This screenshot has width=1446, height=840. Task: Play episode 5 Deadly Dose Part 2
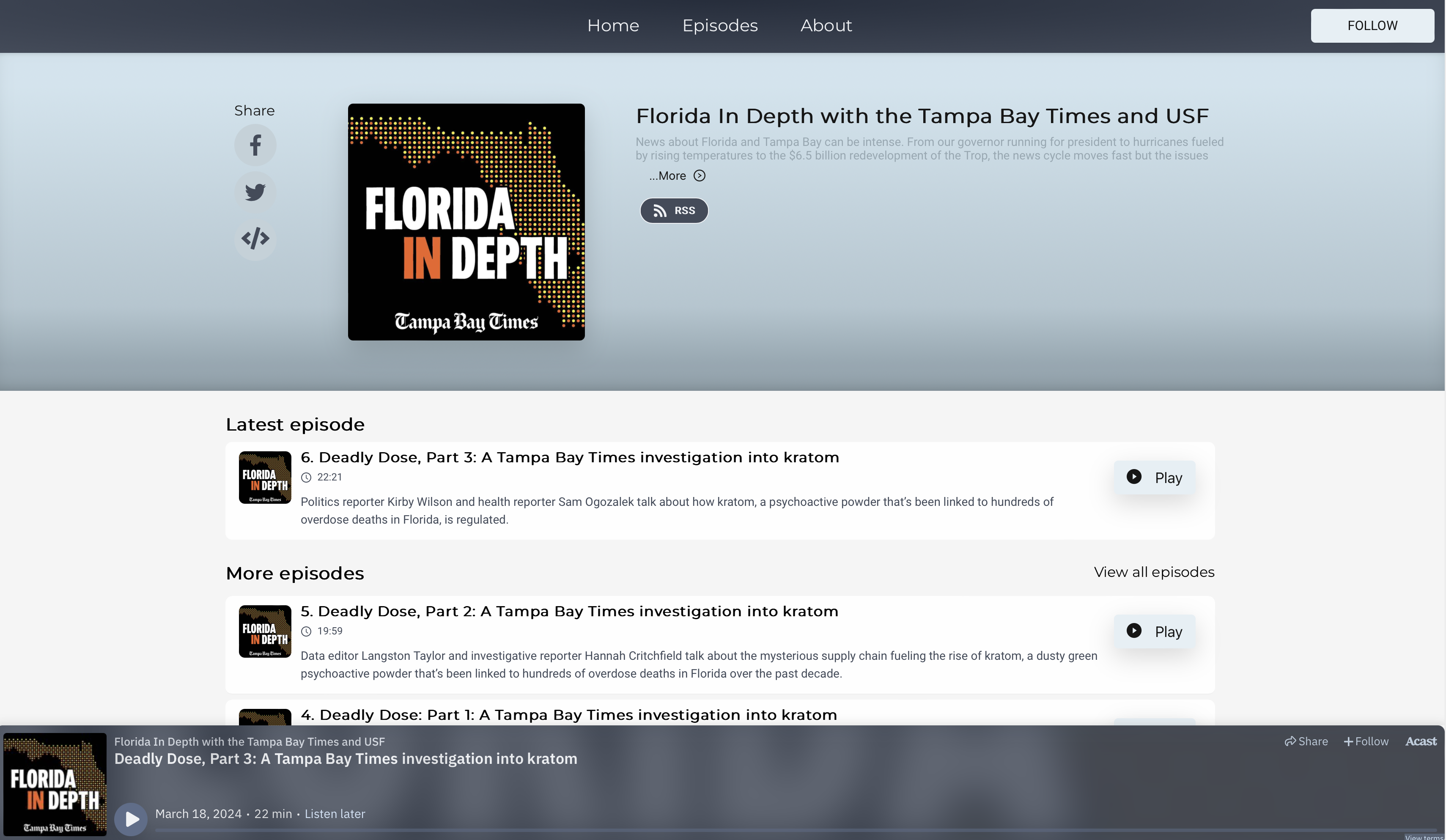(1154, 631)
